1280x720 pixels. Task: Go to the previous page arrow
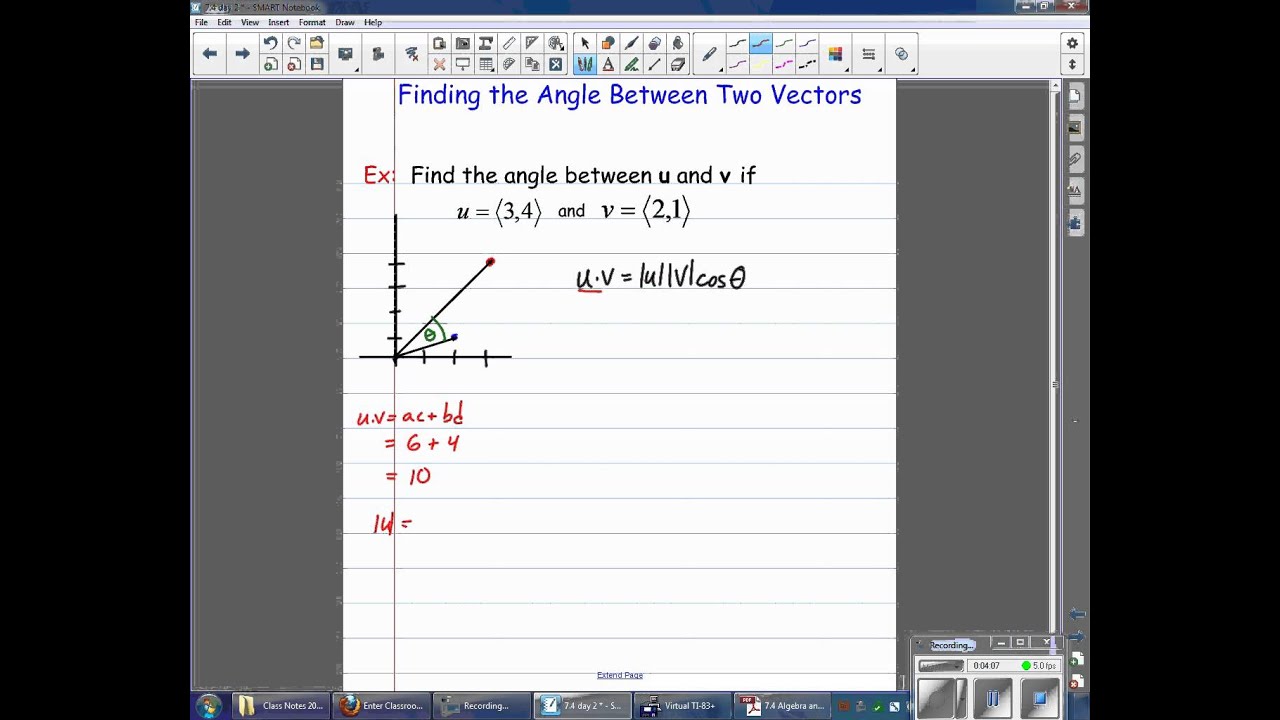210,54
